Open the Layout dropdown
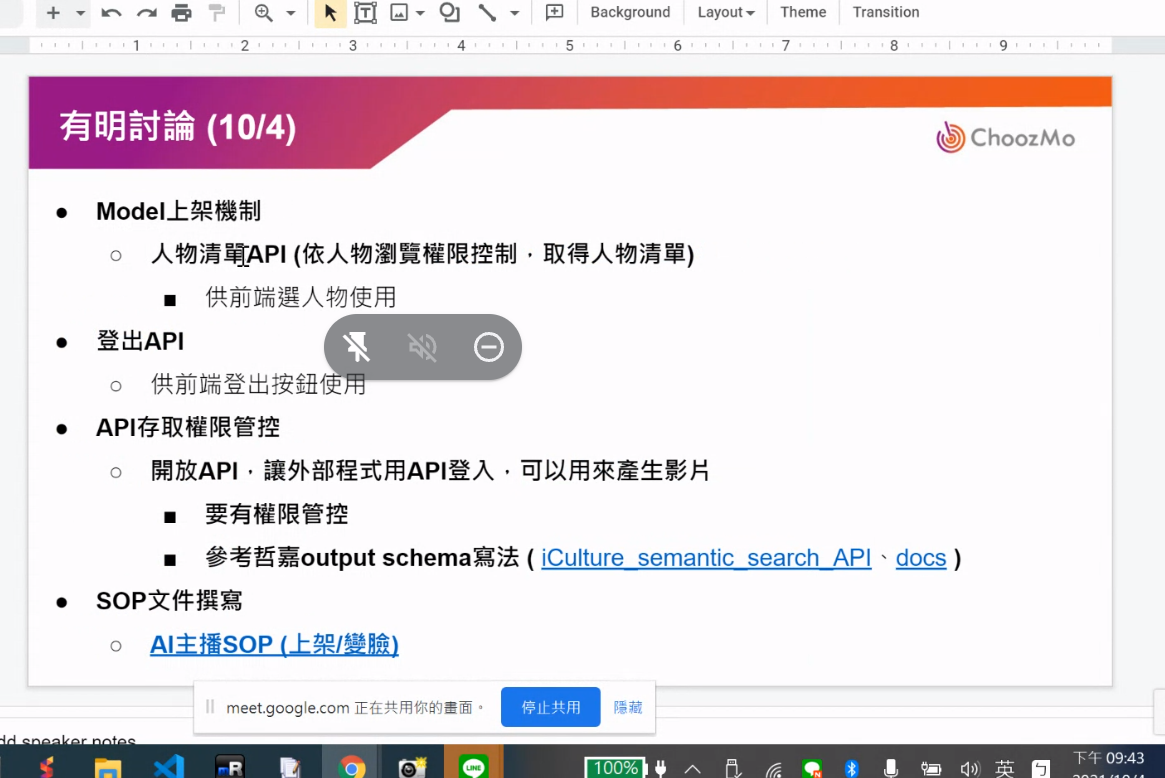 pos(725,13)
